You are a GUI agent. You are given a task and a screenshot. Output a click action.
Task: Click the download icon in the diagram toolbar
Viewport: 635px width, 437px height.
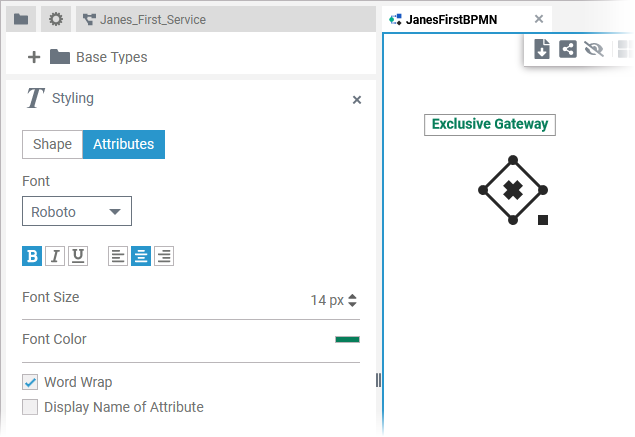(542, 49)
